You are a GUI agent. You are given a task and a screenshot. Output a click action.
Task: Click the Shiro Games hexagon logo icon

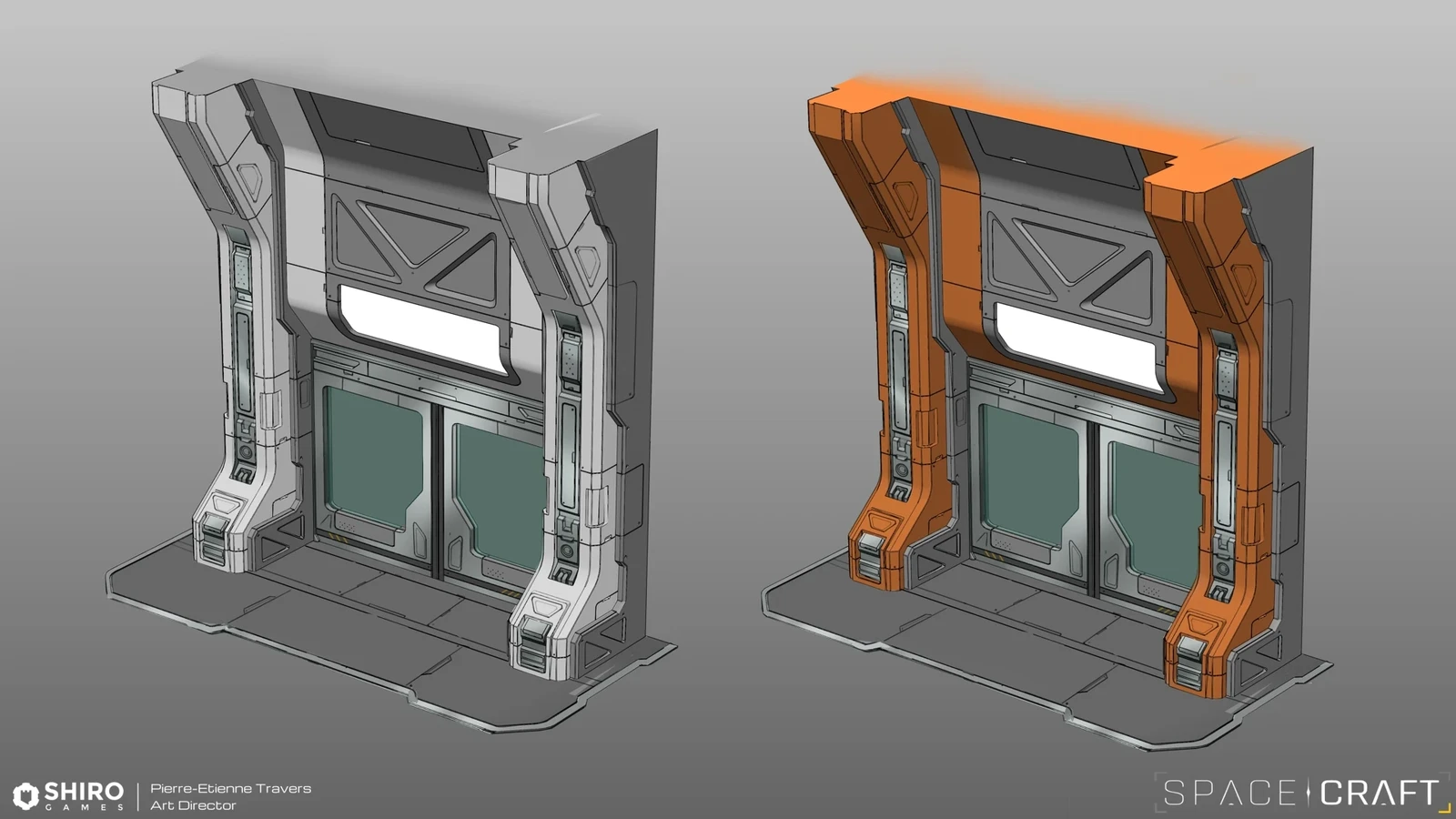[25, 795]
